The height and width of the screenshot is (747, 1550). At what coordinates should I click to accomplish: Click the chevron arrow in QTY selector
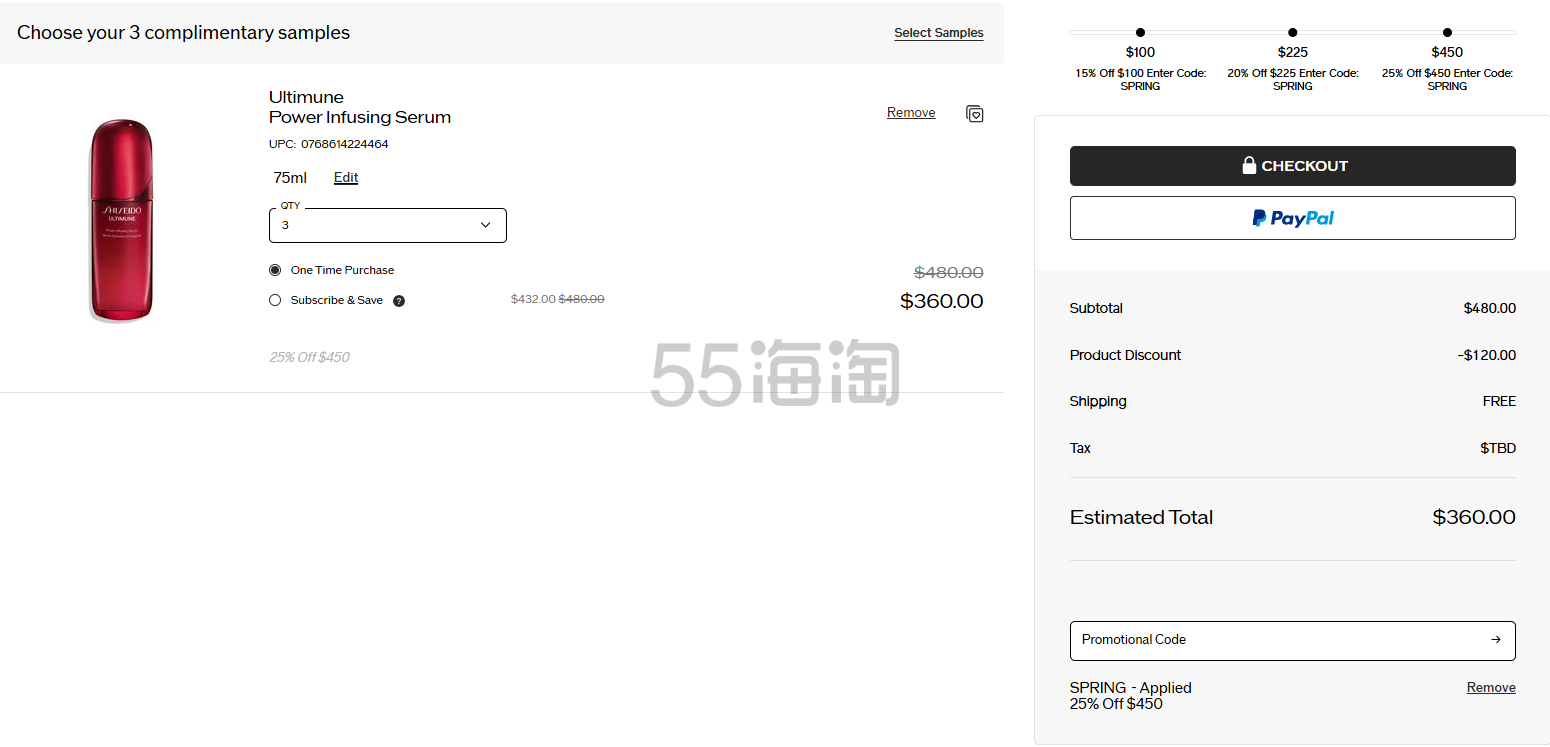(x=486, y=225)
